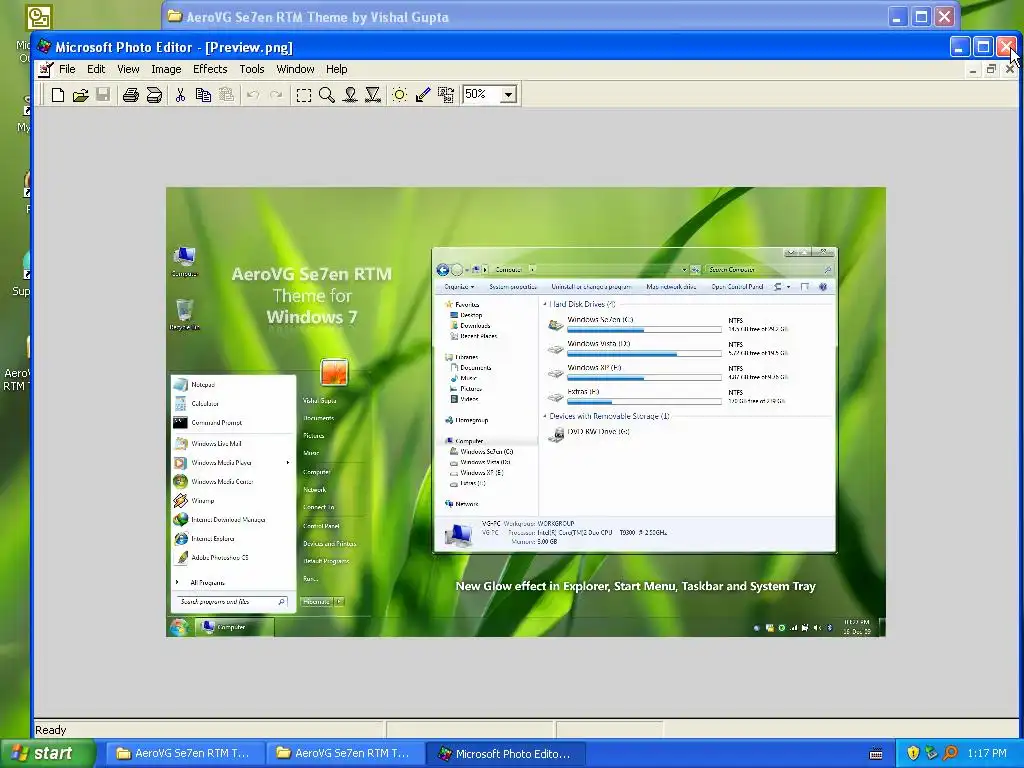
Task: Open the Edit menu
Action: click(x=96, y=69)
